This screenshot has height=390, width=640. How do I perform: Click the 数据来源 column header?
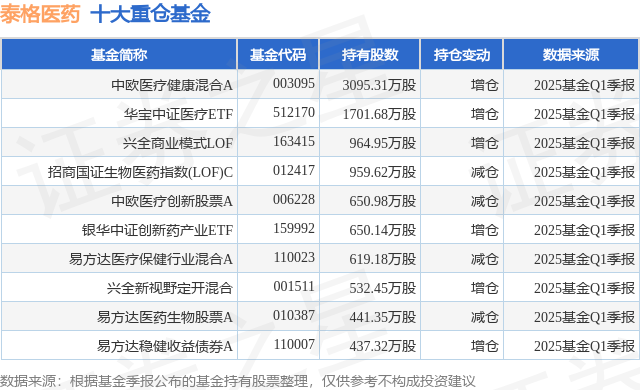(571, 55)
